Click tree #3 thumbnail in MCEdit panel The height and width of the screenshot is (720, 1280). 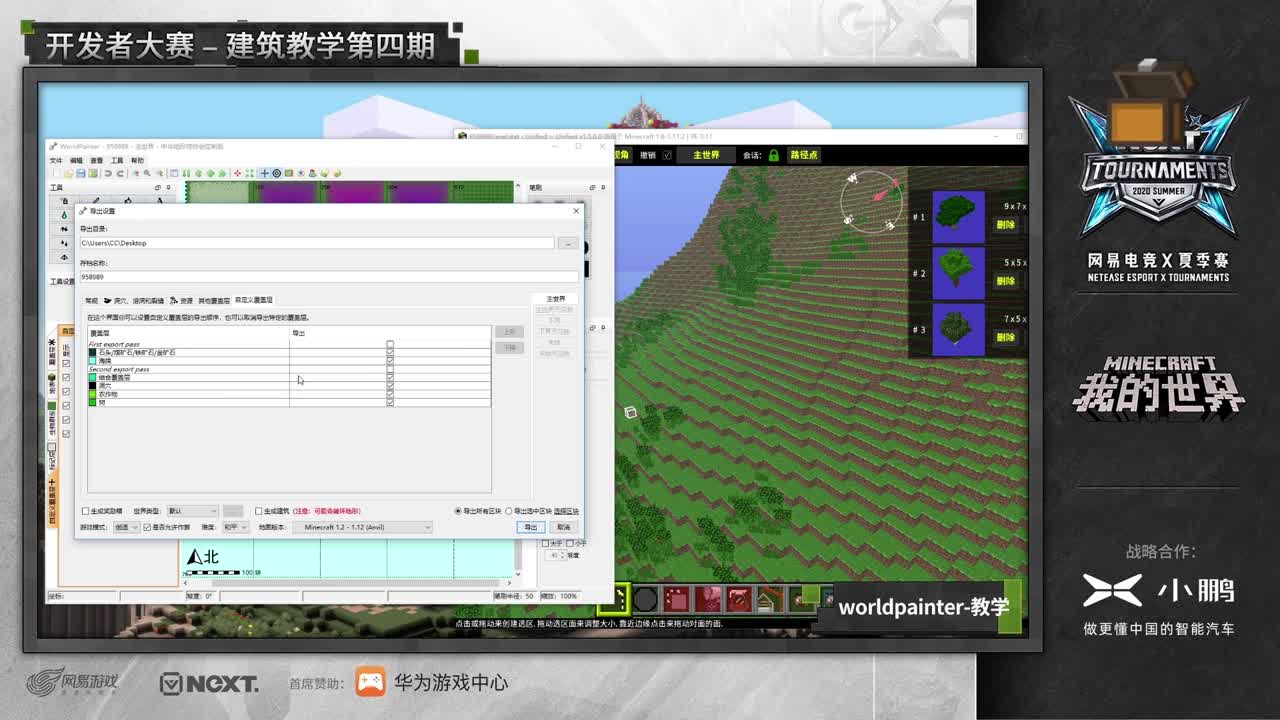959,329
